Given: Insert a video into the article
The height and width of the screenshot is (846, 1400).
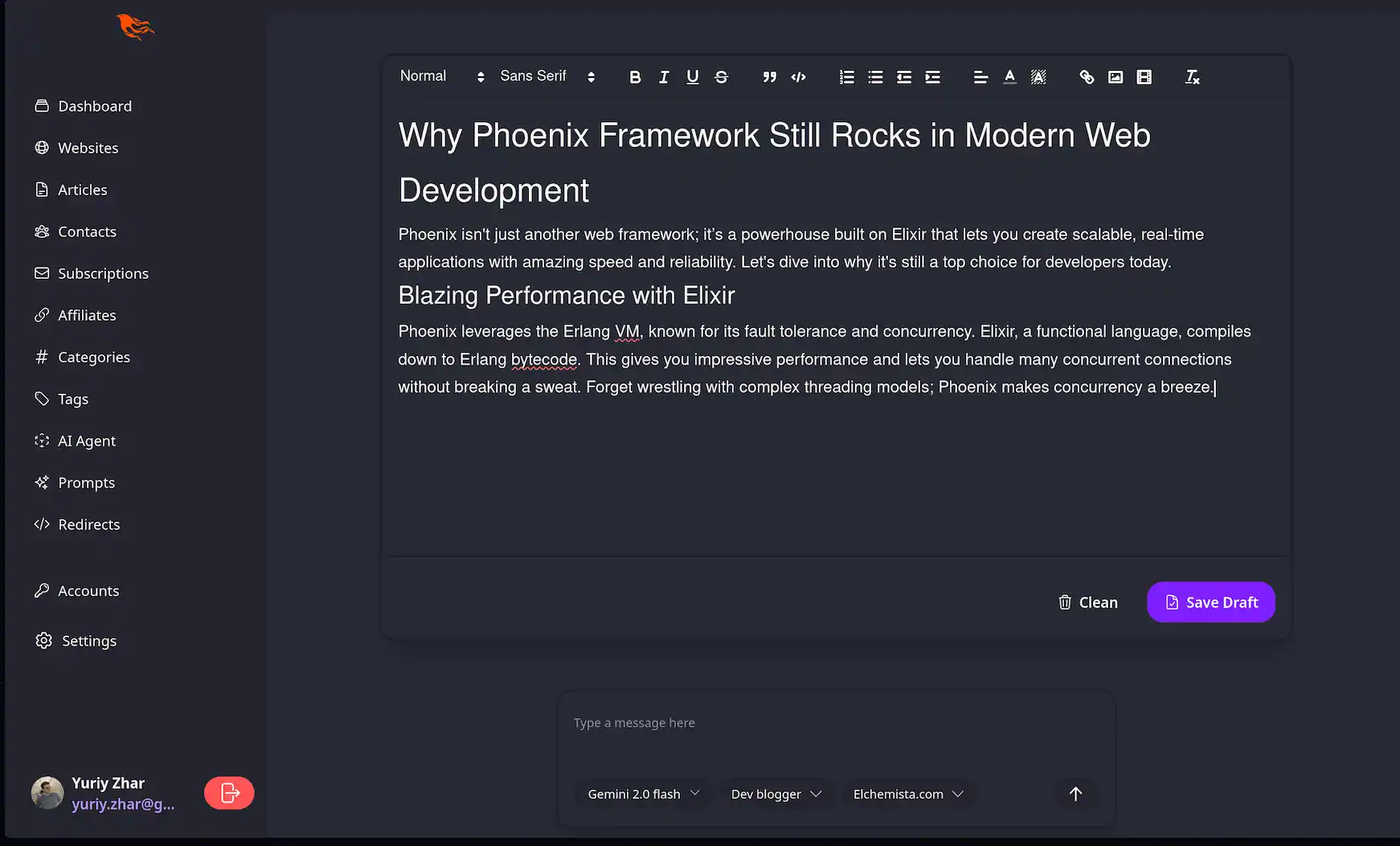Looking at the screenshot, I should tap(1144, 76).
